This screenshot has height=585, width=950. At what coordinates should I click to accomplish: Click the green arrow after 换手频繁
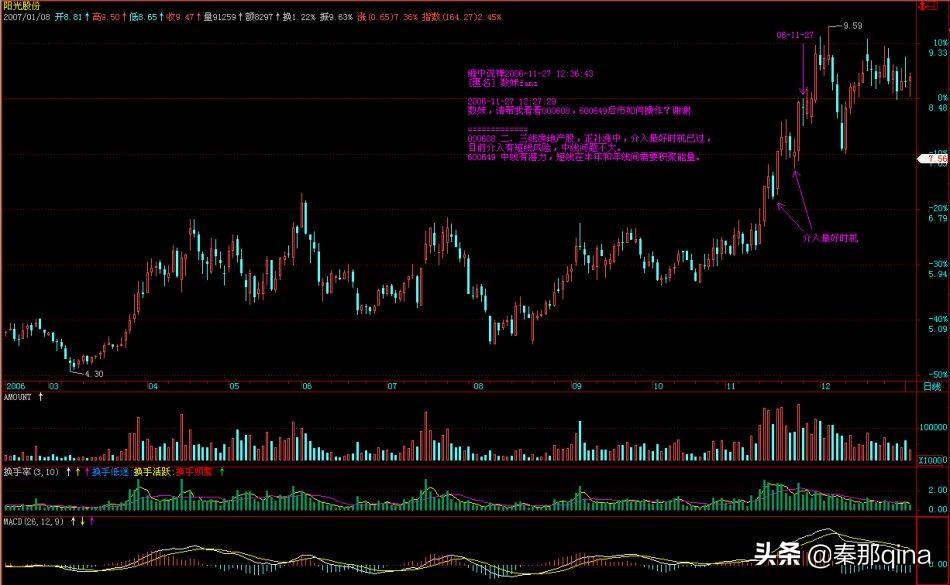point(221,471)
